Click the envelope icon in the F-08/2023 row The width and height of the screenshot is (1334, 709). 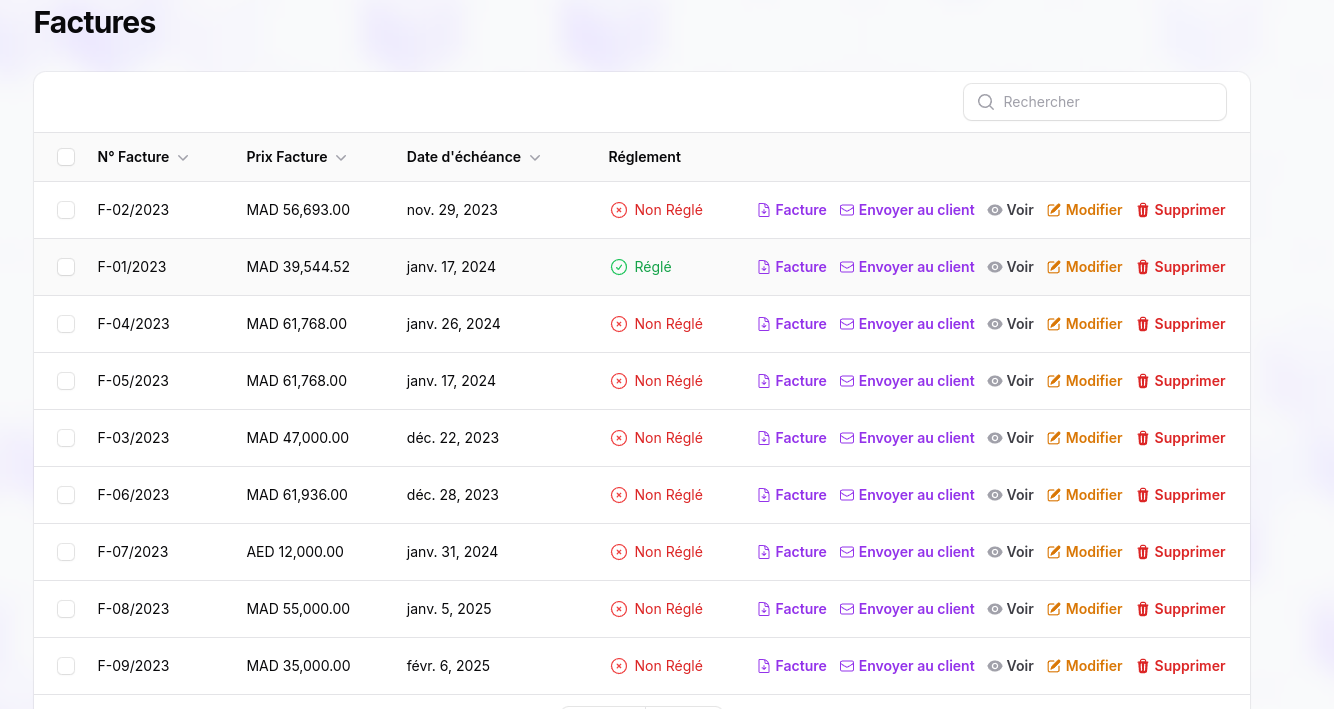click(847, 609)
